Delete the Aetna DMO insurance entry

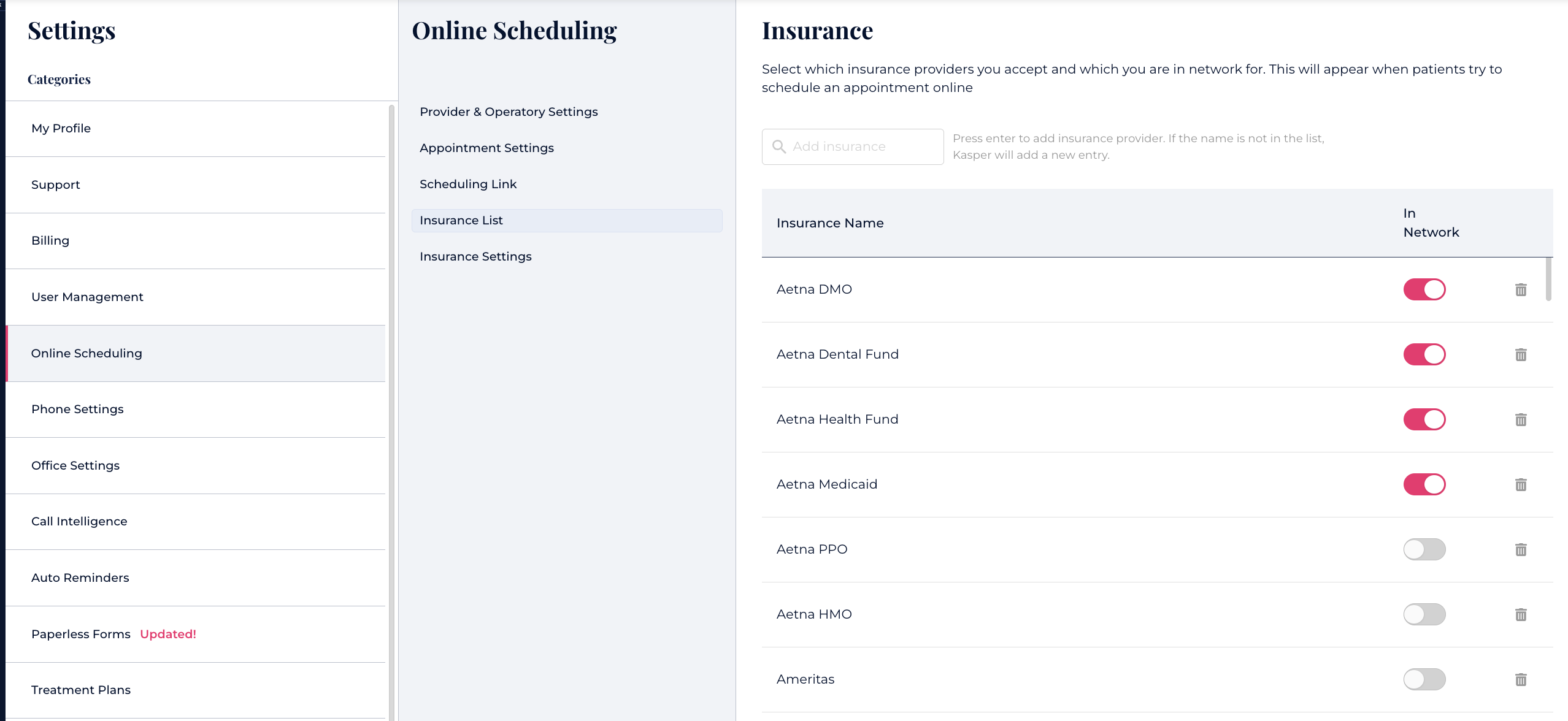(1521, 289)
